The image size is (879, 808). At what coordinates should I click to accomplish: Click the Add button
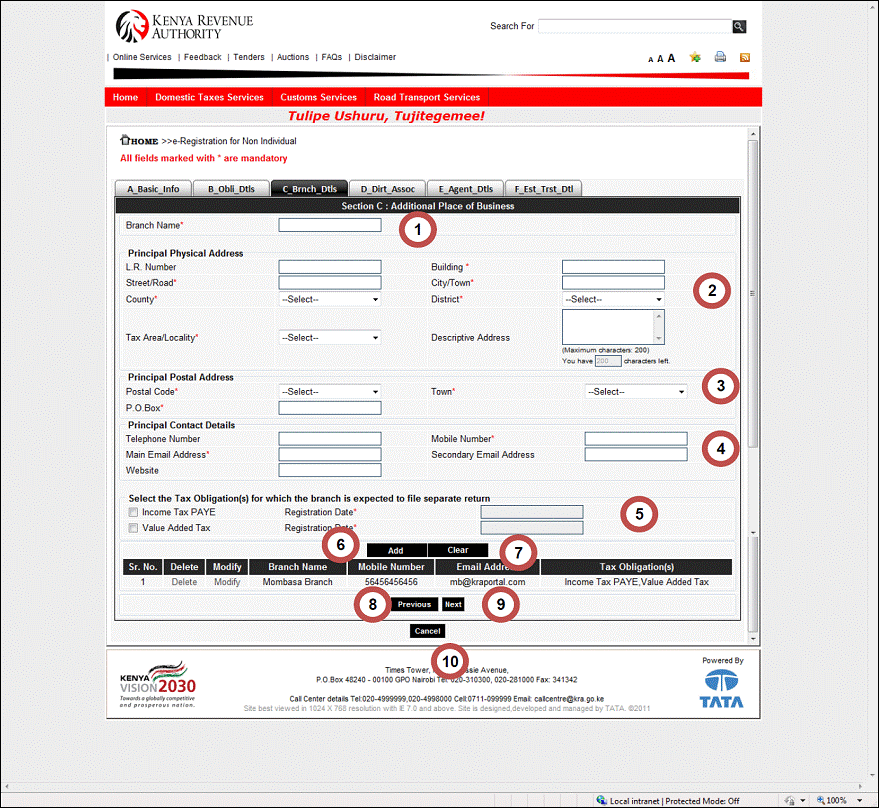396,549
